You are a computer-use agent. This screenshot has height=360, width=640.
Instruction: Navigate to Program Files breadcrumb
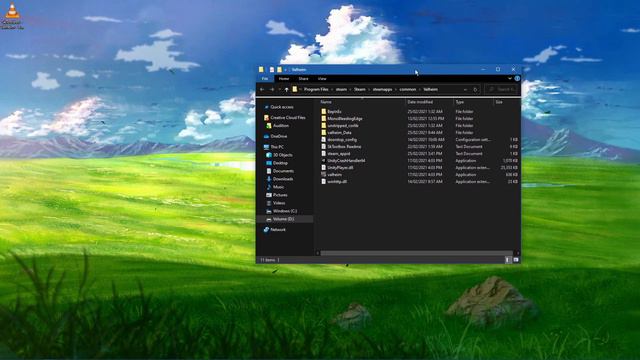coord(316,89)
